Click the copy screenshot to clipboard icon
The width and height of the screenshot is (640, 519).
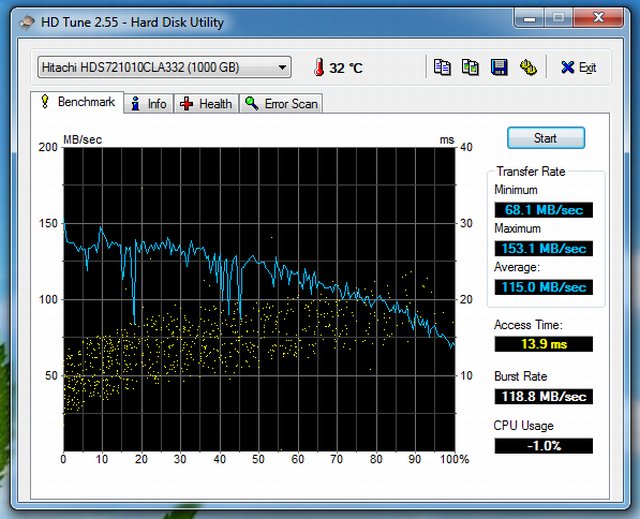pyautogui.click(x=471, y=67)
